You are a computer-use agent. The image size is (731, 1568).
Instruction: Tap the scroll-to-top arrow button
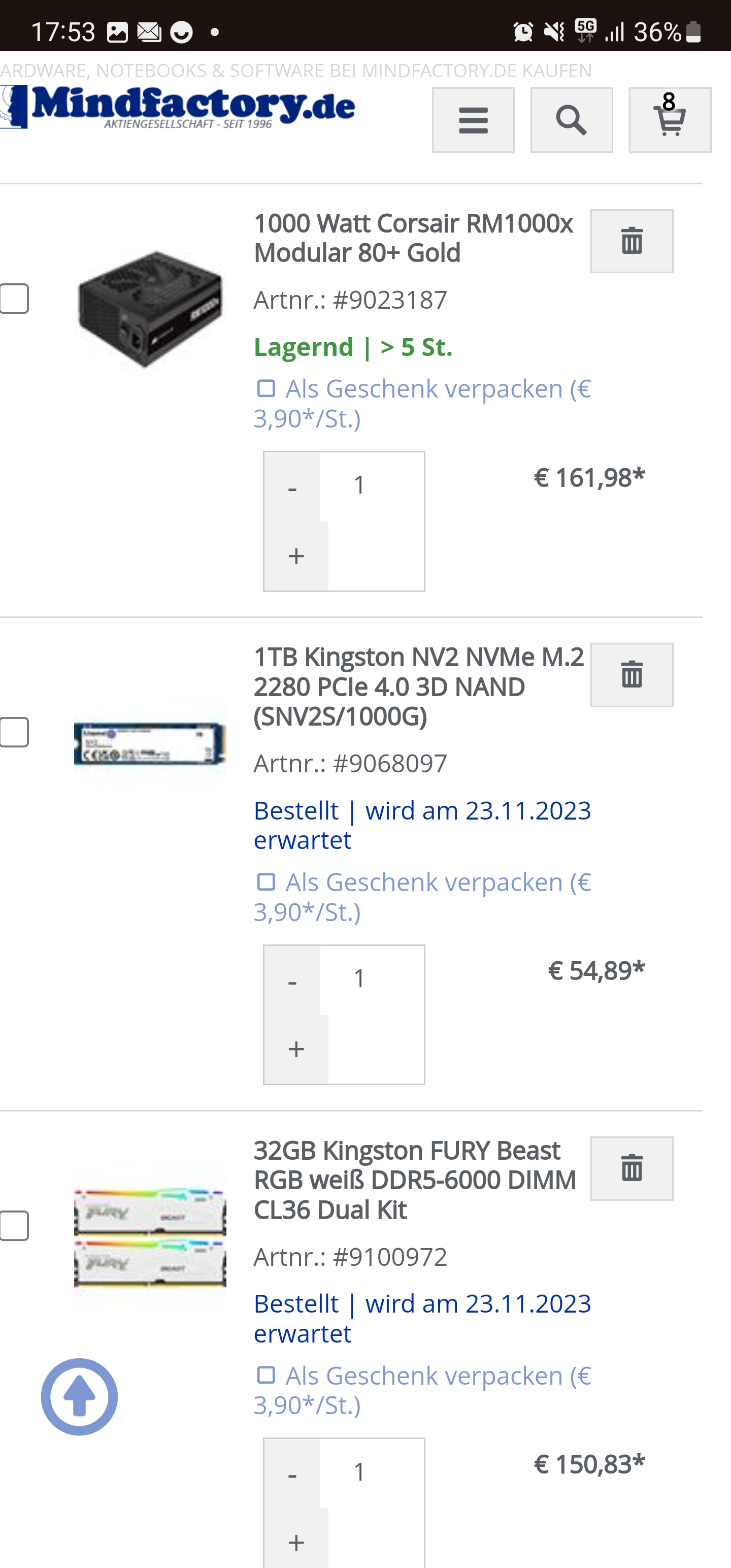79,1396
